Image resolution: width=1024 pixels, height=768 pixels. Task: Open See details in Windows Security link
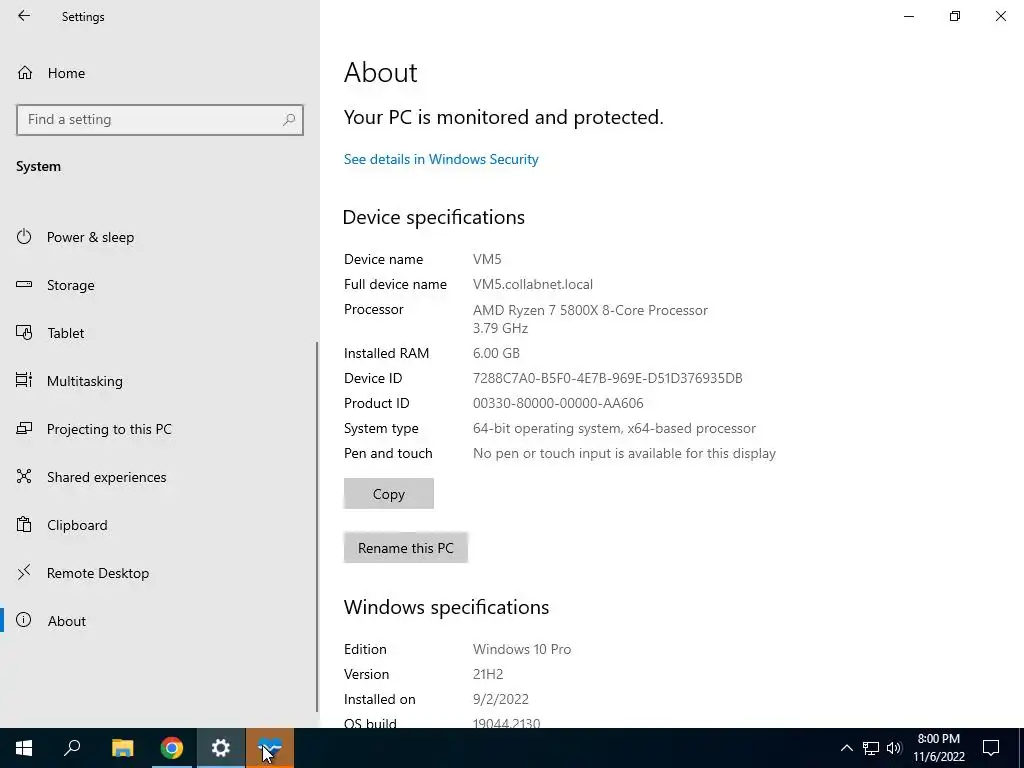[441, 159]
